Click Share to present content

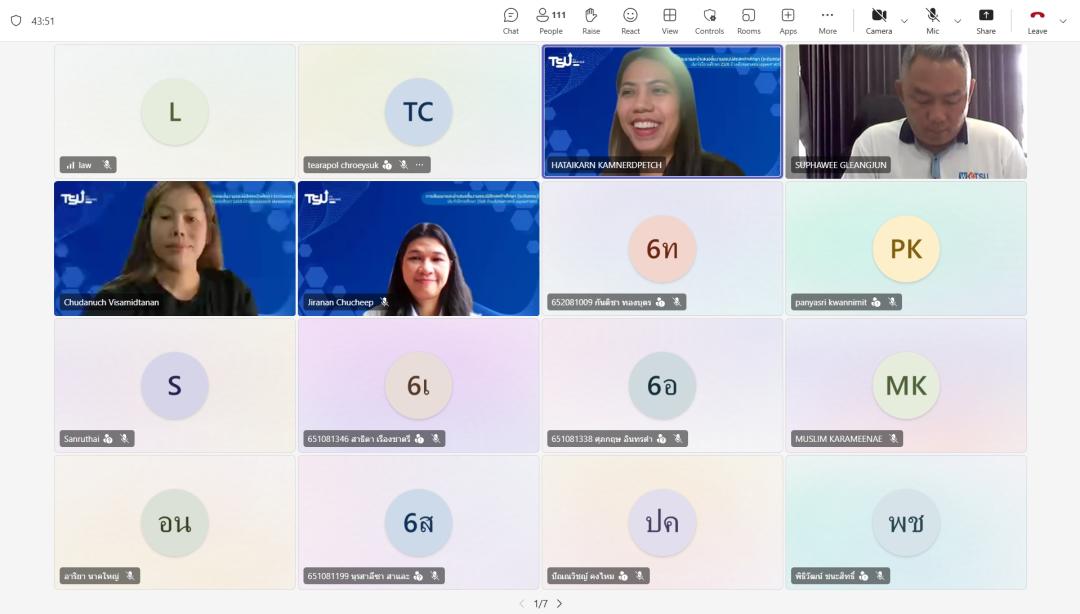(986, 20)
